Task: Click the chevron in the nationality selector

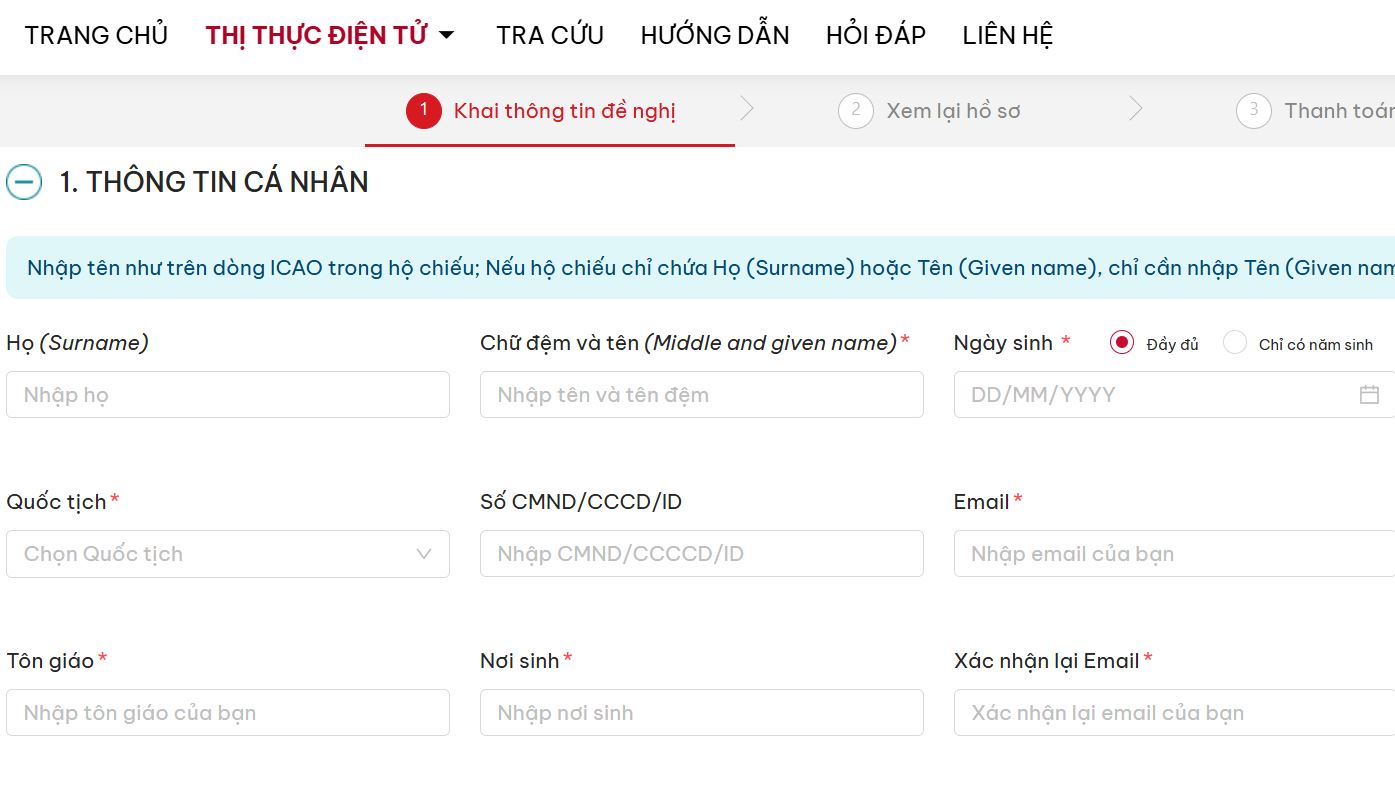Action: [423, 553]
